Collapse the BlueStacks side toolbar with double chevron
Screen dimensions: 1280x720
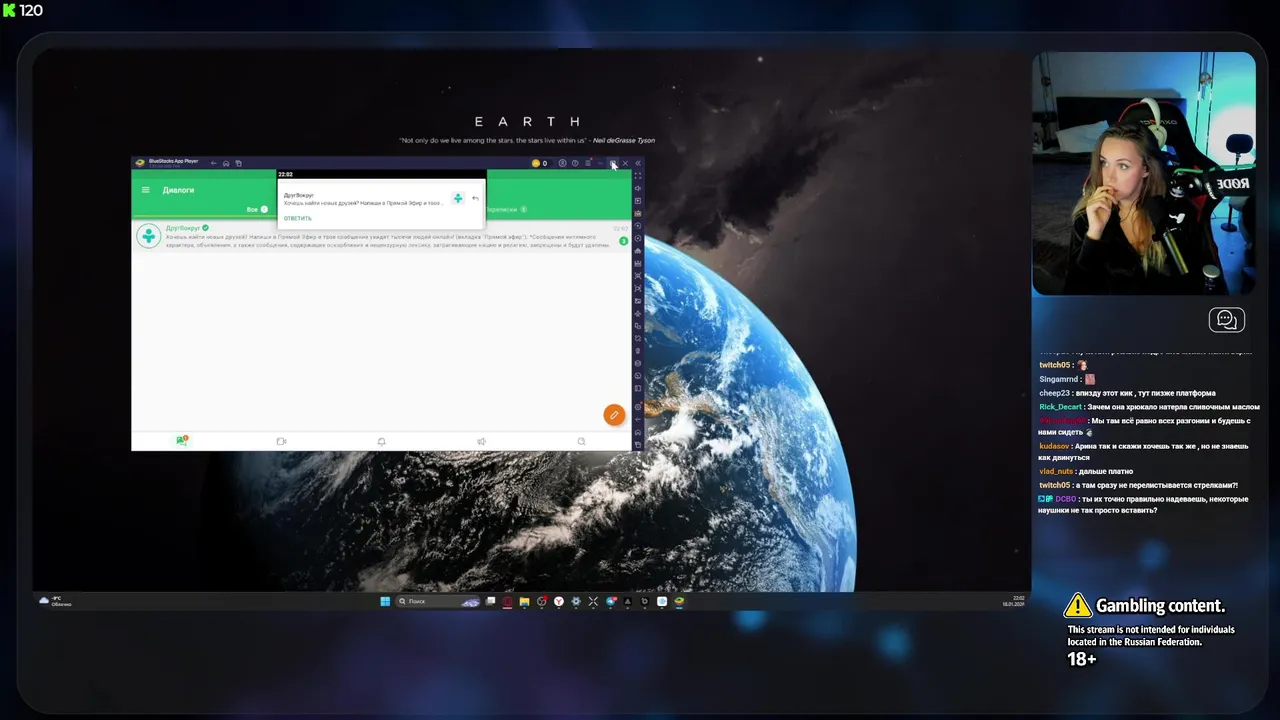pos(638,163)
